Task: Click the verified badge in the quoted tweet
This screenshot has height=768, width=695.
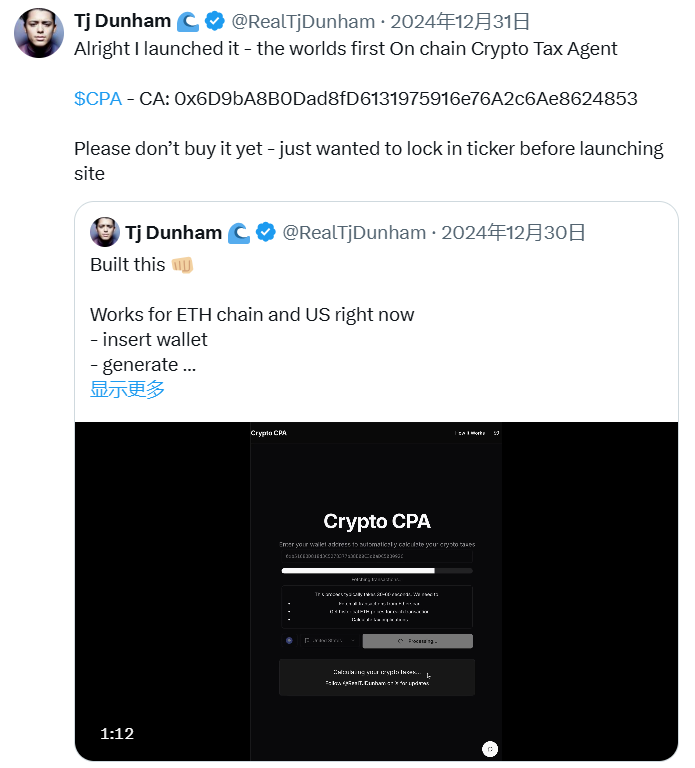Action: click(x=265, y=232)
